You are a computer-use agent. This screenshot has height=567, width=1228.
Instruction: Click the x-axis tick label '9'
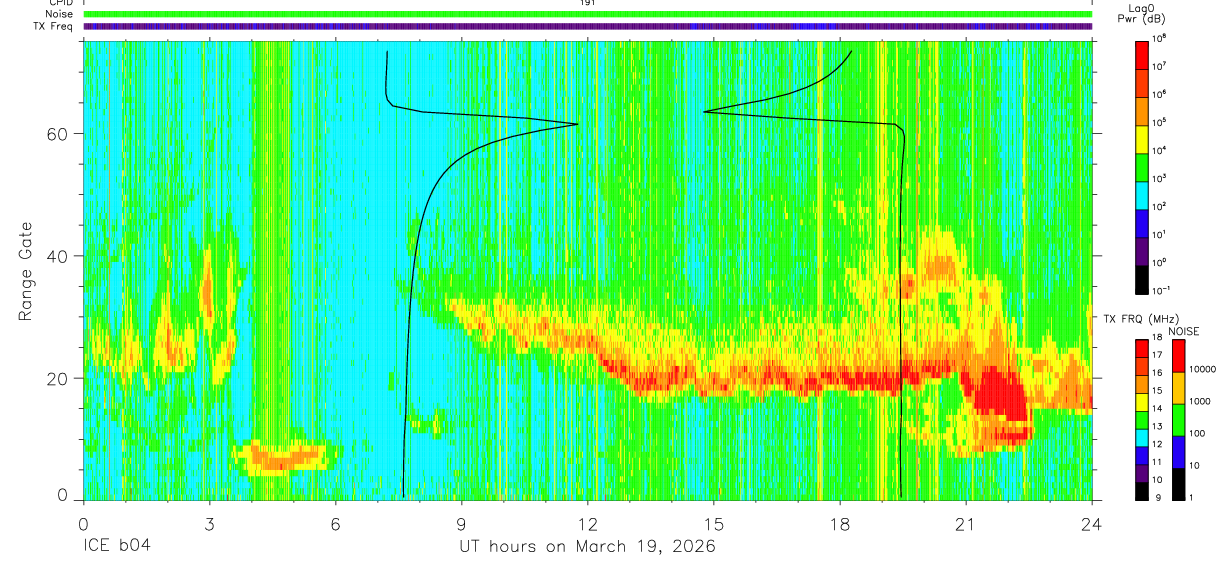(461, 524)
